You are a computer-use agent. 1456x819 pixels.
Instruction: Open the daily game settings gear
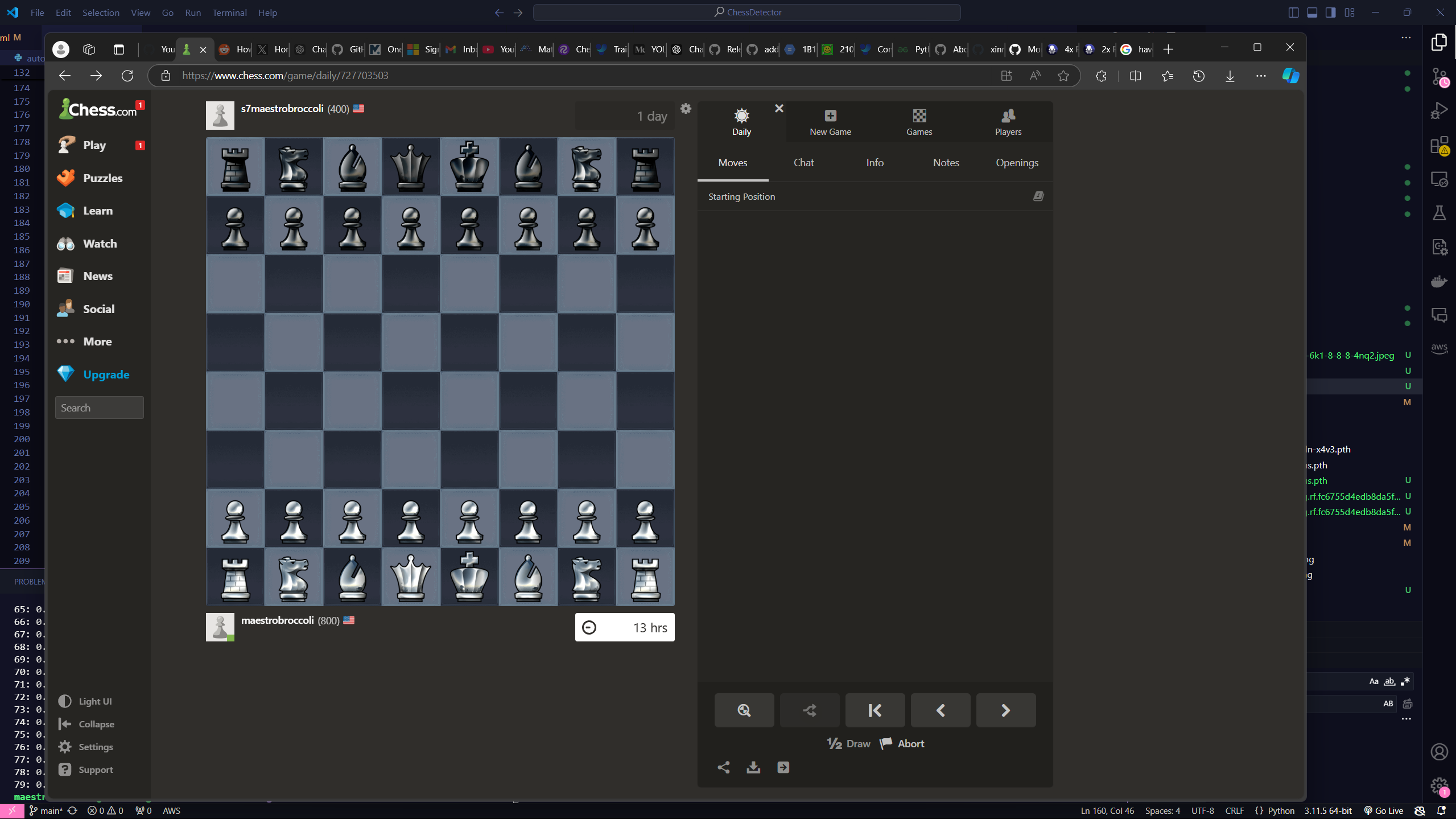click(686, 108)
